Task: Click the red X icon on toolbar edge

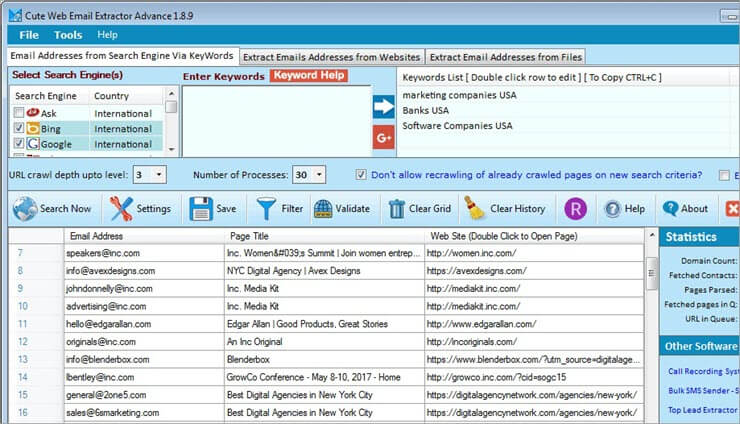Action: 732,209
